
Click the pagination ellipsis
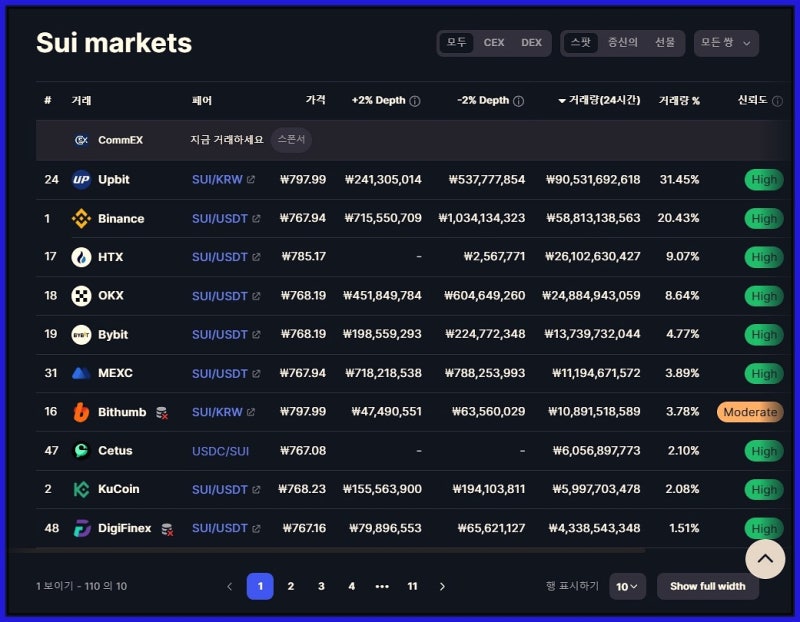click(382, 587)
